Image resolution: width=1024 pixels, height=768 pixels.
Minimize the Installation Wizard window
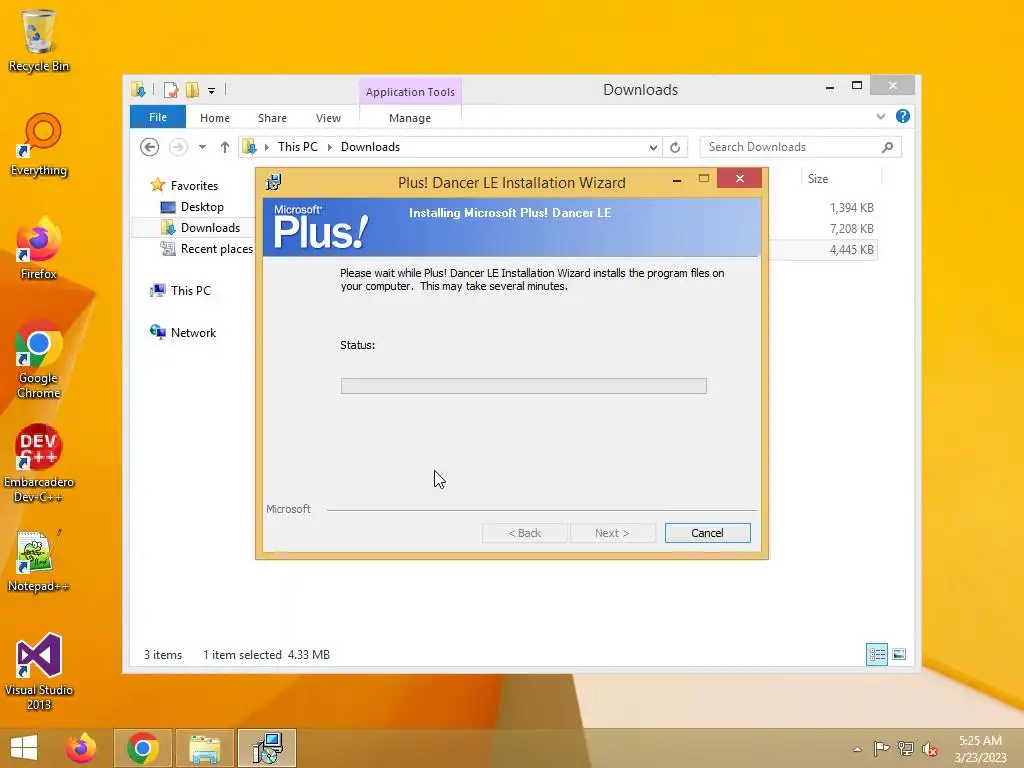[x=677, y=179]
